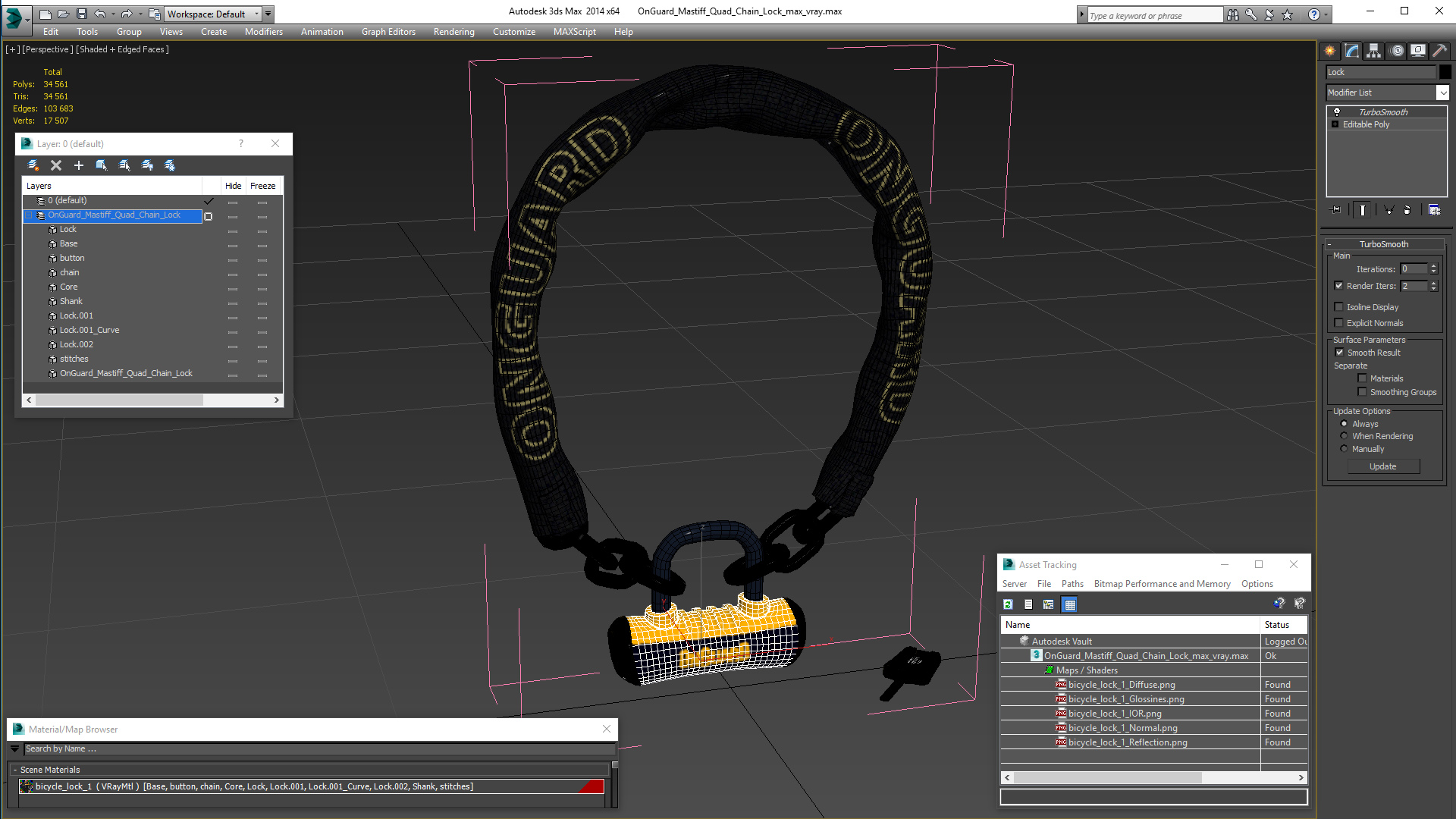Open the Modify command panel tab
The width and height of the screenshot is (1456, 819).
[x=1351, y=51]
